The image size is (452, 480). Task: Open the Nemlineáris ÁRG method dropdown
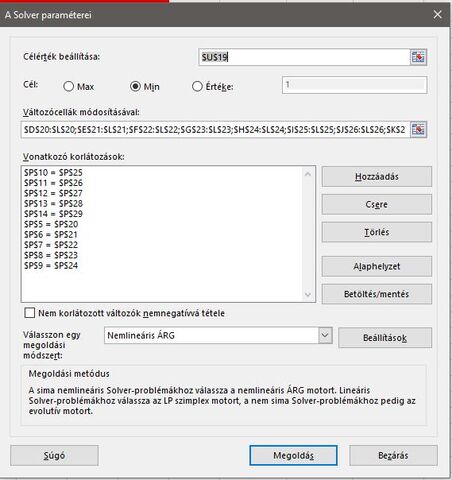[x=325, y=335]
